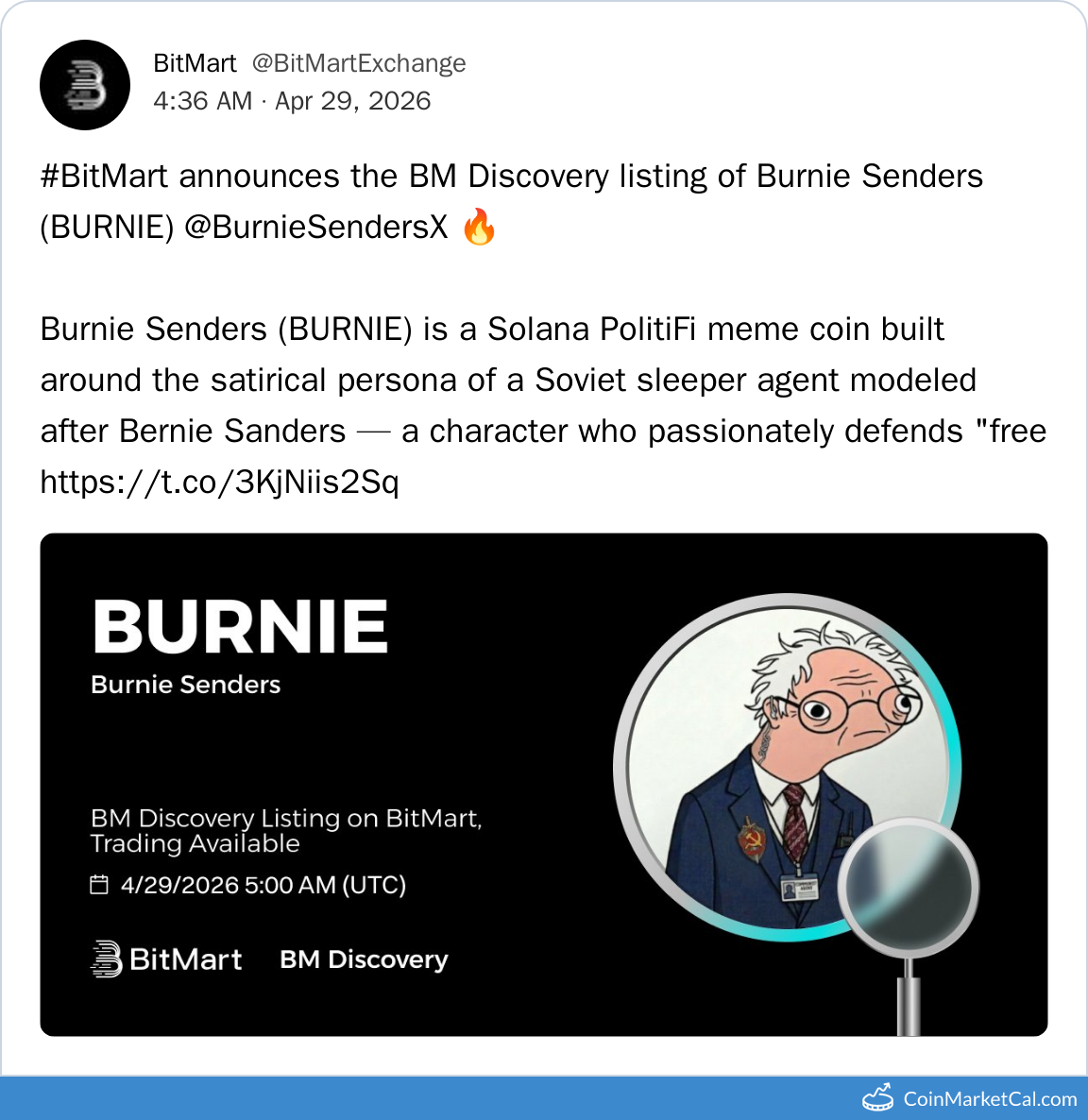Click the BitMart profile avatar
The width and height of the screenshot is (1088, 1120).
click(x=85, y=85)
